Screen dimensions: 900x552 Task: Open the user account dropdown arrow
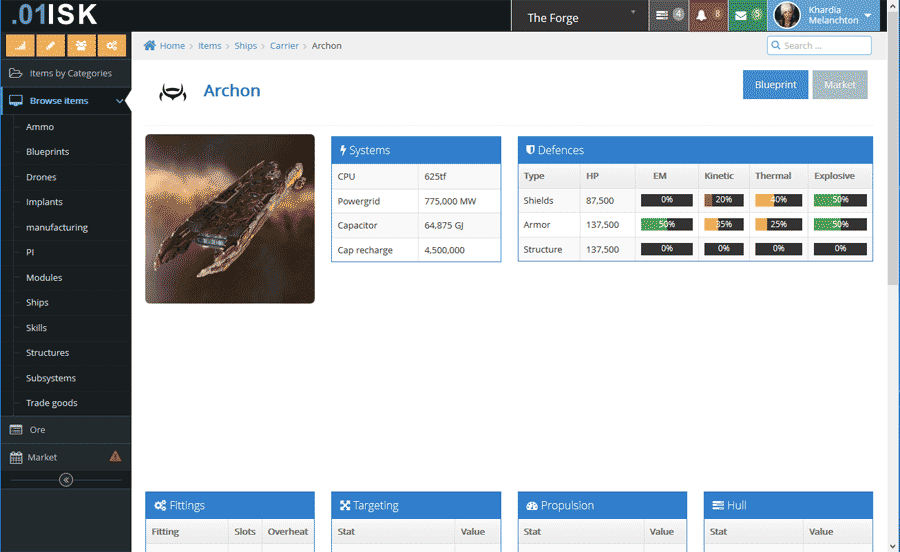coord(868,15)
